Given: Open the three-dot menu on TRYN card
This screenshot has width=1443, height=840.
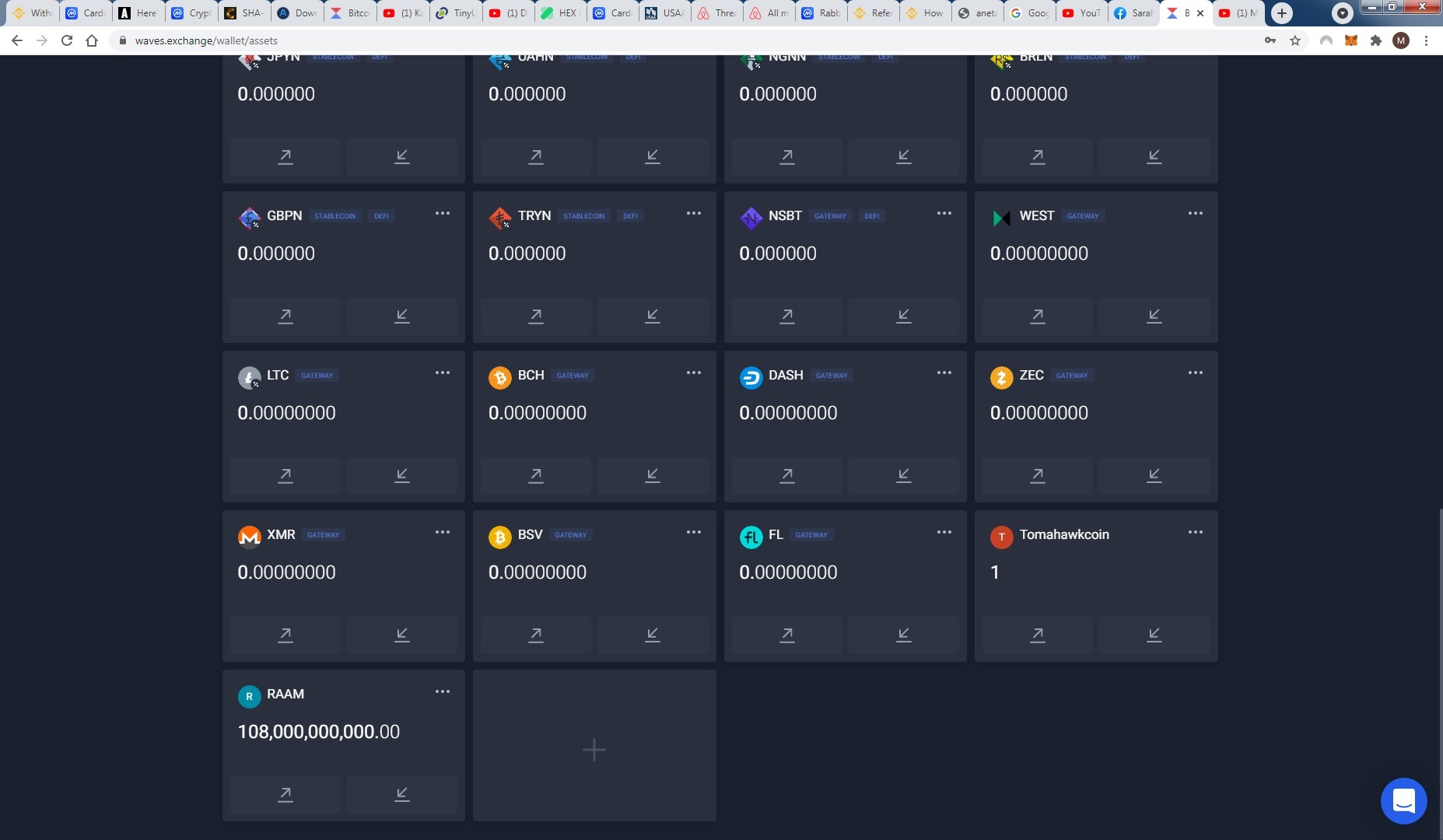Looking at the screenshot, I should pos(694,213).
